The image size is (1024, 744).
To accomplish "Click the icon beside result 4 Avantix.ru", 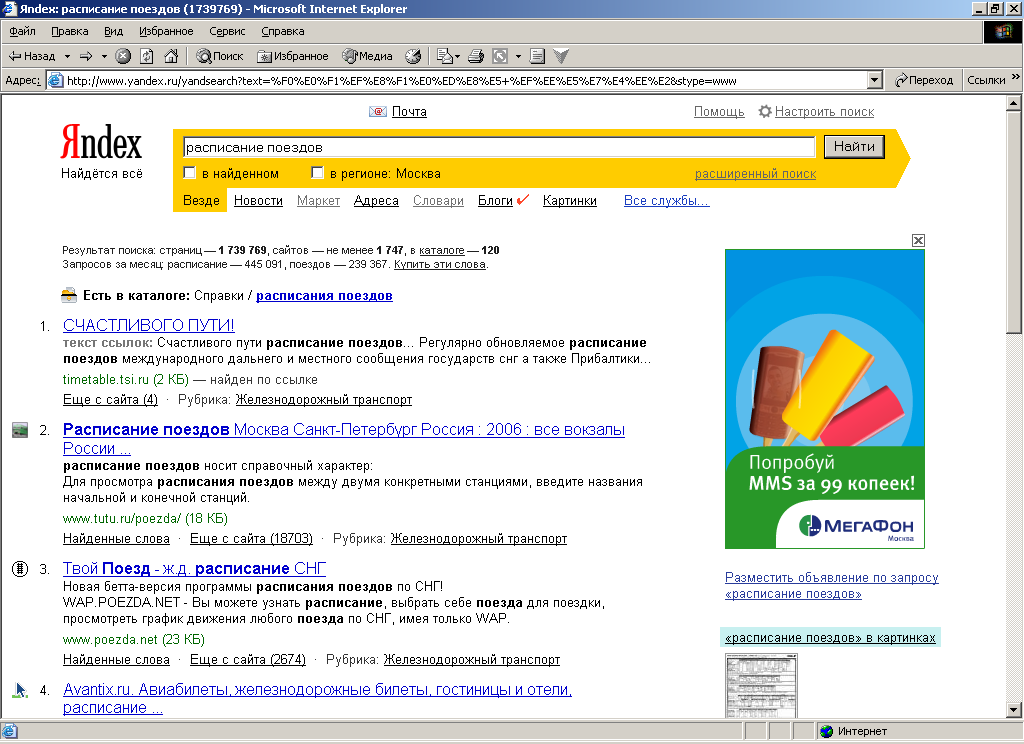I will tap(20, 690).
